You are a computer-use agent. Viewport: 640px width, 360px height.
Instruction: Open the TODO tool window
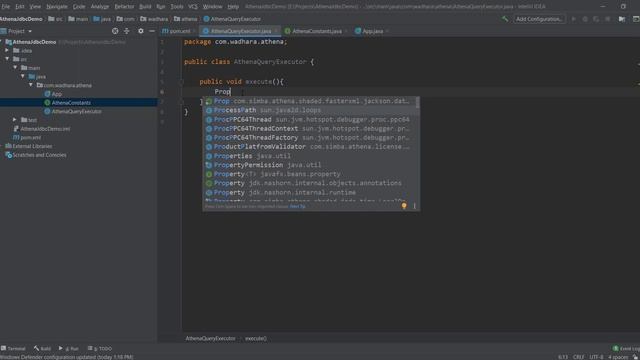[100, 349]
